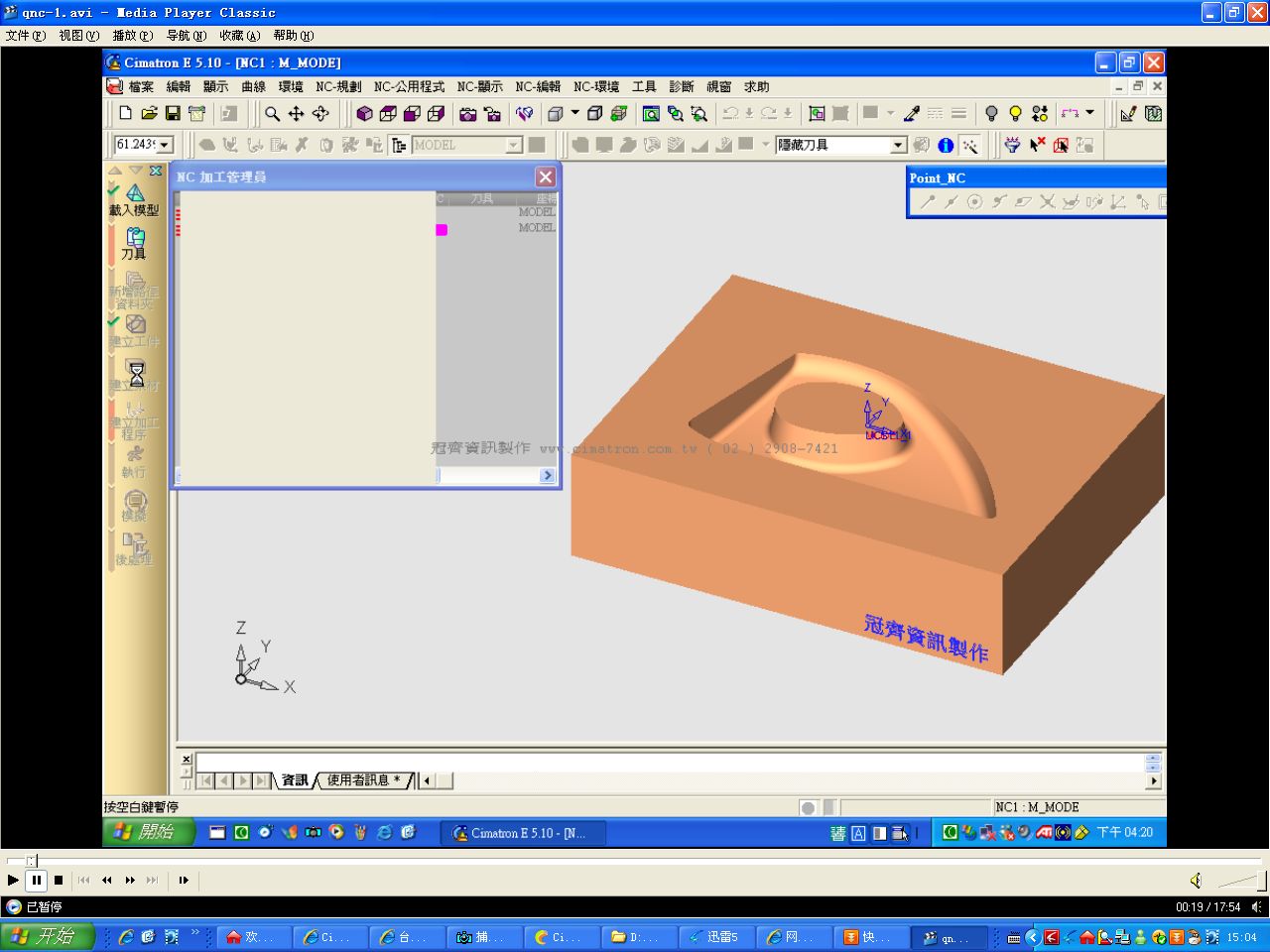This screenshot has height=952, width=1270.
Task: Click the guide bar expand down arrow
Action: point(136,171)
